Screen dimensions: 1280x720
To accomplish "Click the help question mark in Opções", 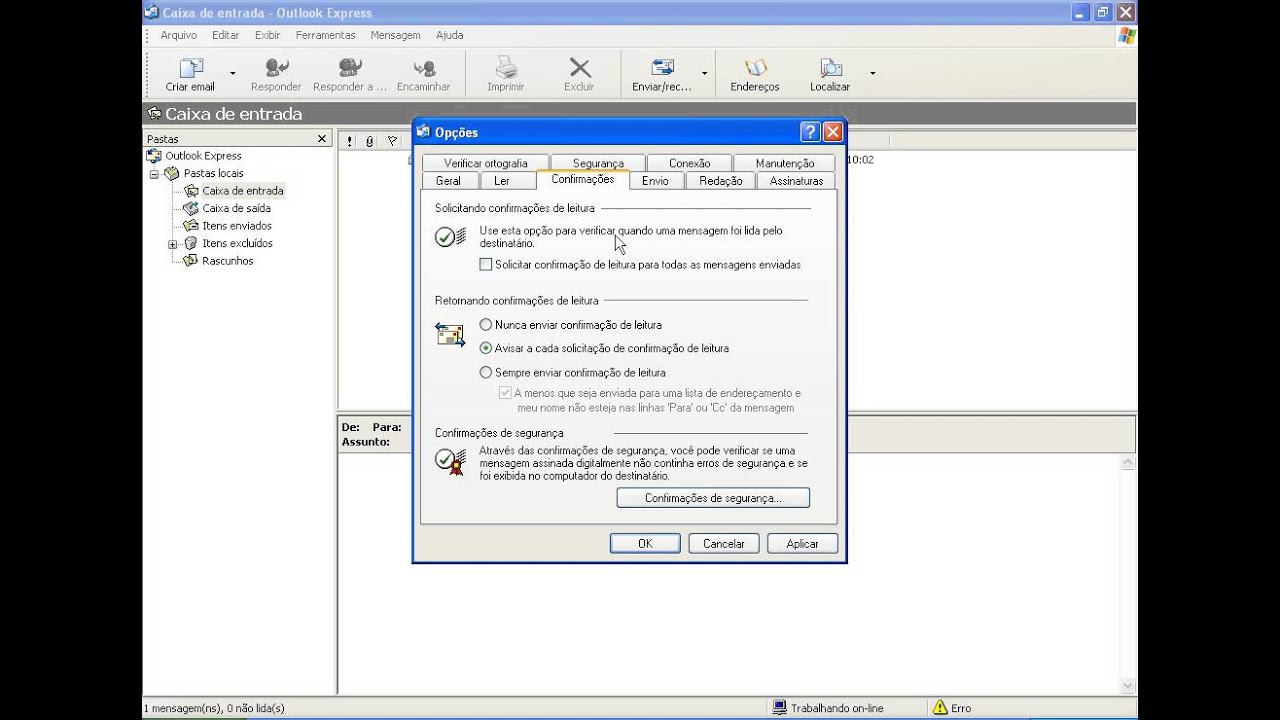I will (x=810, y=132).
